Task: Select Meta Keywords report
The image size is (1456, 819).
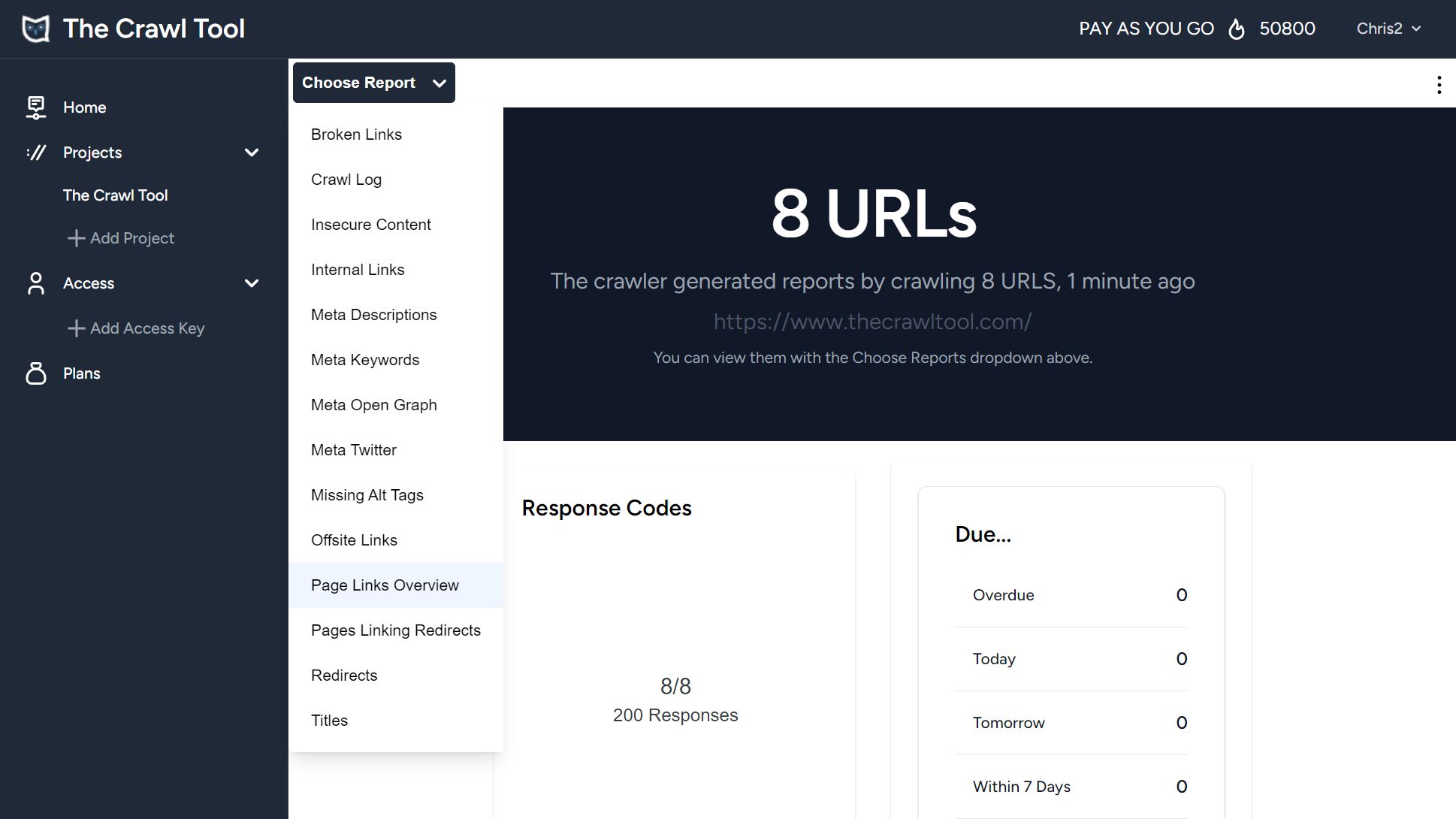Action: 396,360
